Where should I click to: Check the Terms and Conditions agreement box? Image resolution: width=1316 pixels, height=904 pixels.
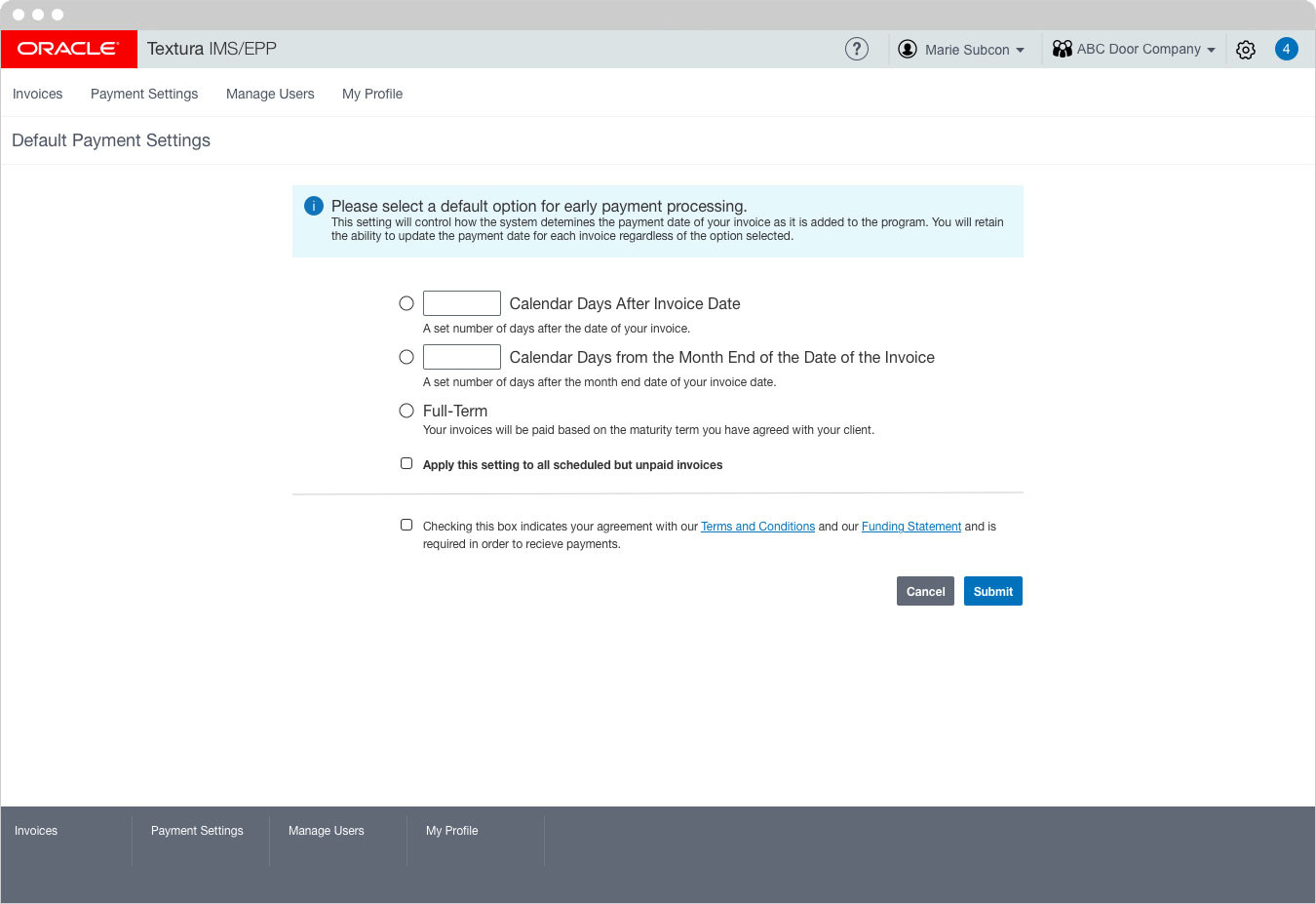[406, 525]
